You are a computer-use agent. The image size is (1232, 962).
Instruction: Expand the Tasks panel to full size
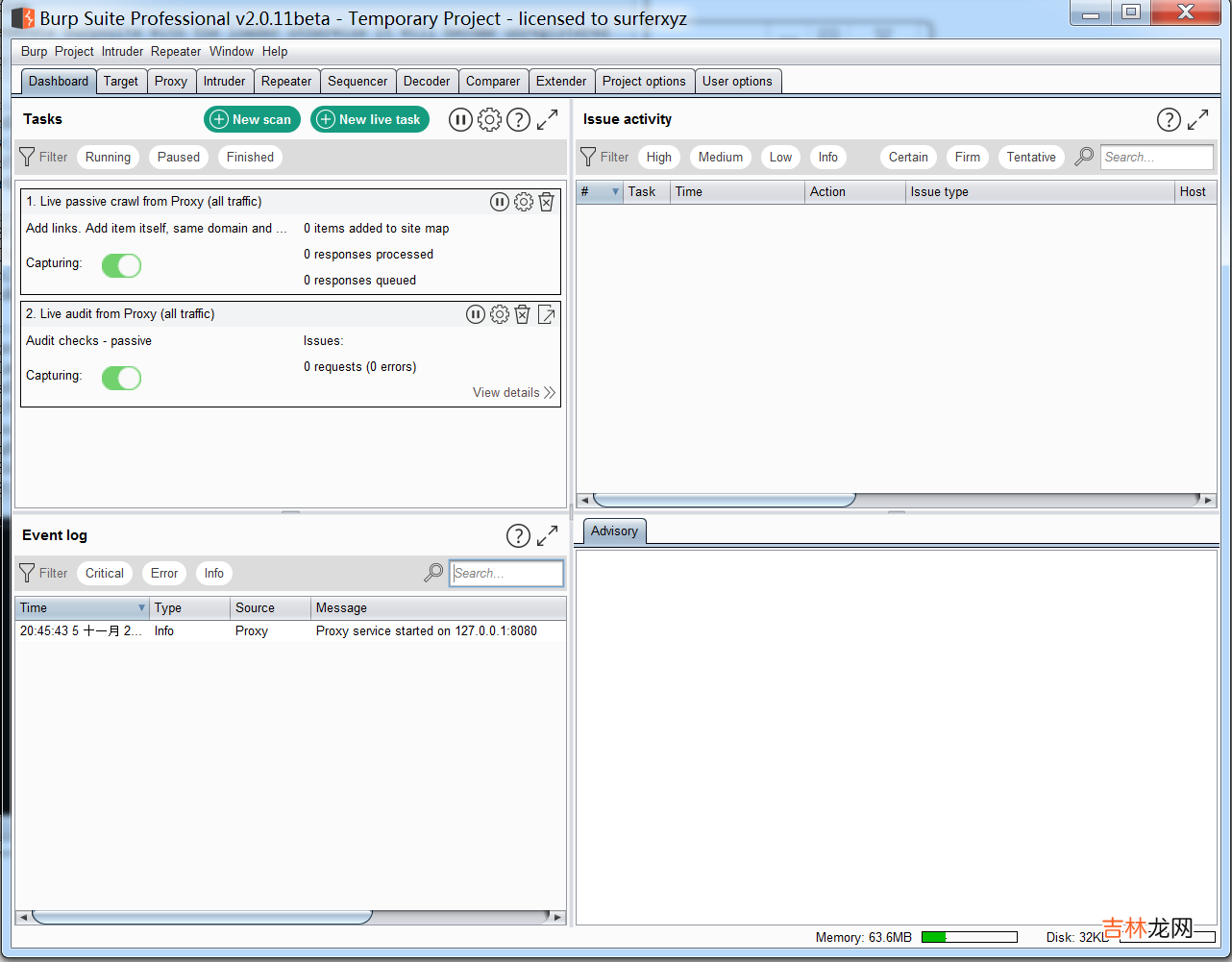point(547,119)
